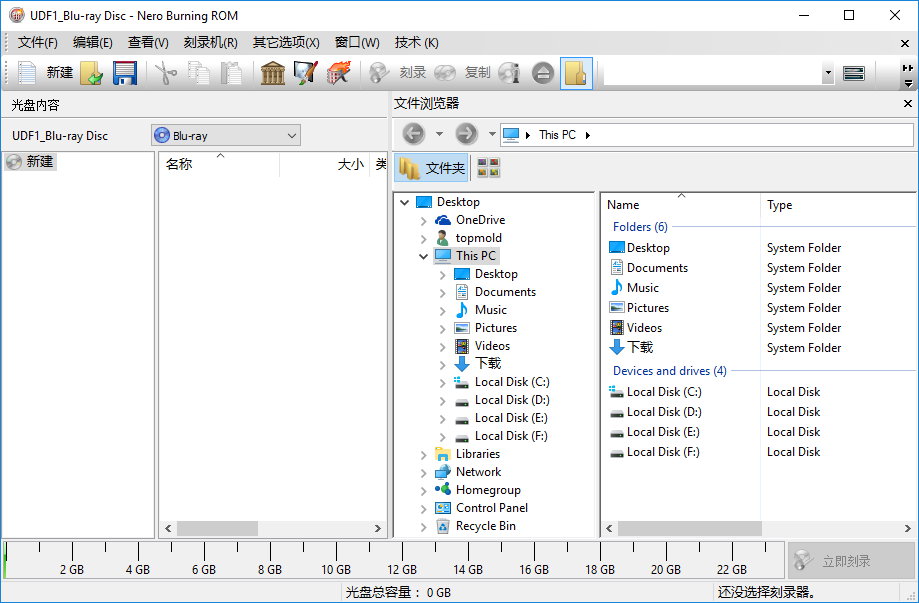Open the recorder selection dropdown arrow

click(828, 73)
